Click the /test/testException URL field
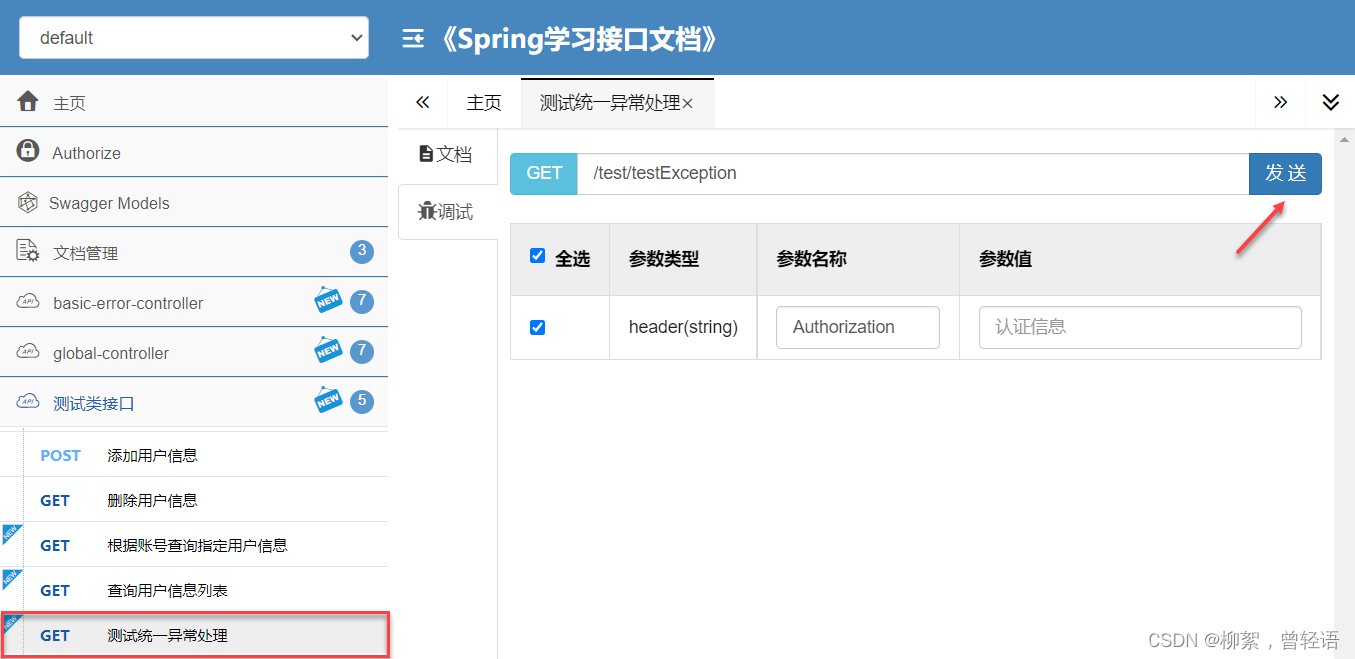 coord(913,173)
